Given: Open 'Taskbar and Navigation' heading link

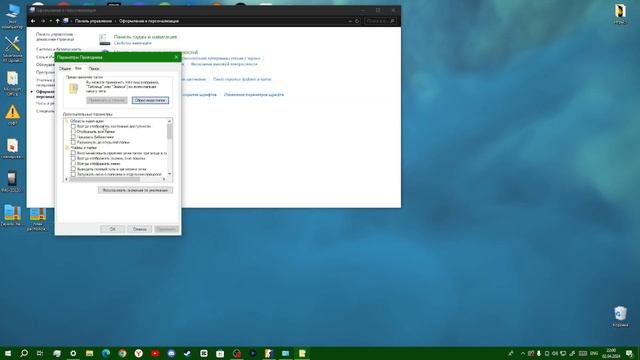Looking at the screenshot, I should tap(145, 37).
